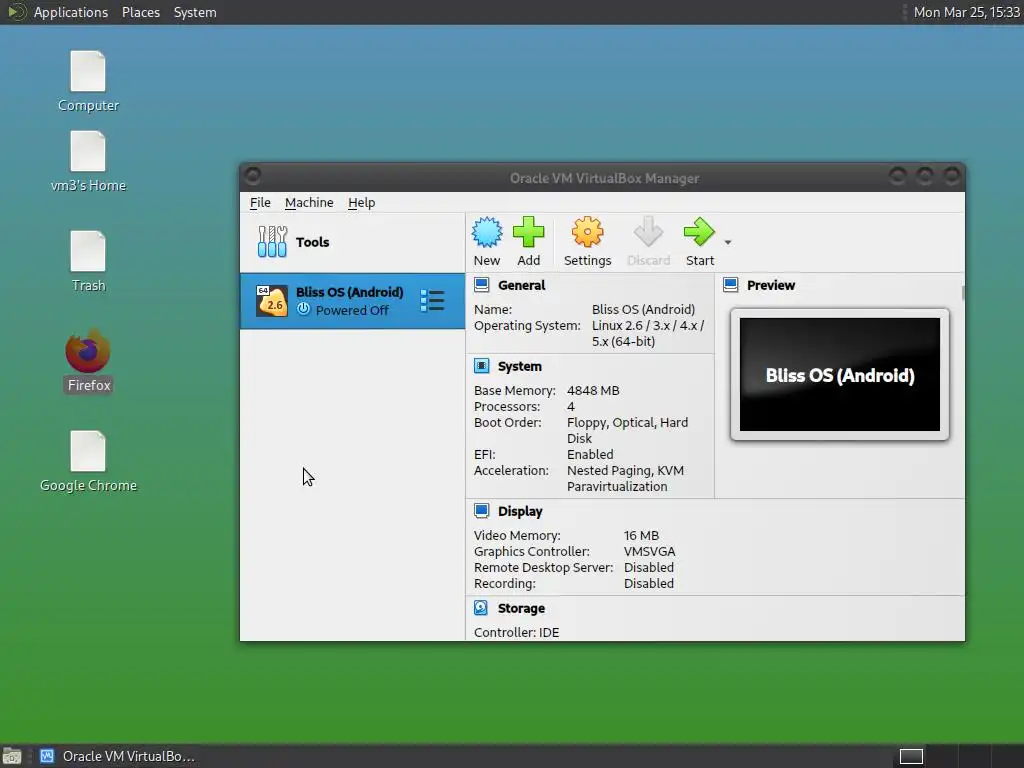Viewport: 1024px width, 768px height.
Task: Click the New virtual machine icon
Action: pyautogui.click(x=487, y=232)
